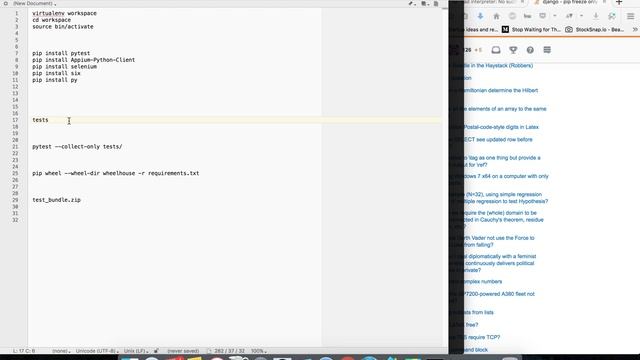The height and width of the screenshot is (360, 640).
Task: Open the 100% zoom dropdown
Action: tap(259, 351)
